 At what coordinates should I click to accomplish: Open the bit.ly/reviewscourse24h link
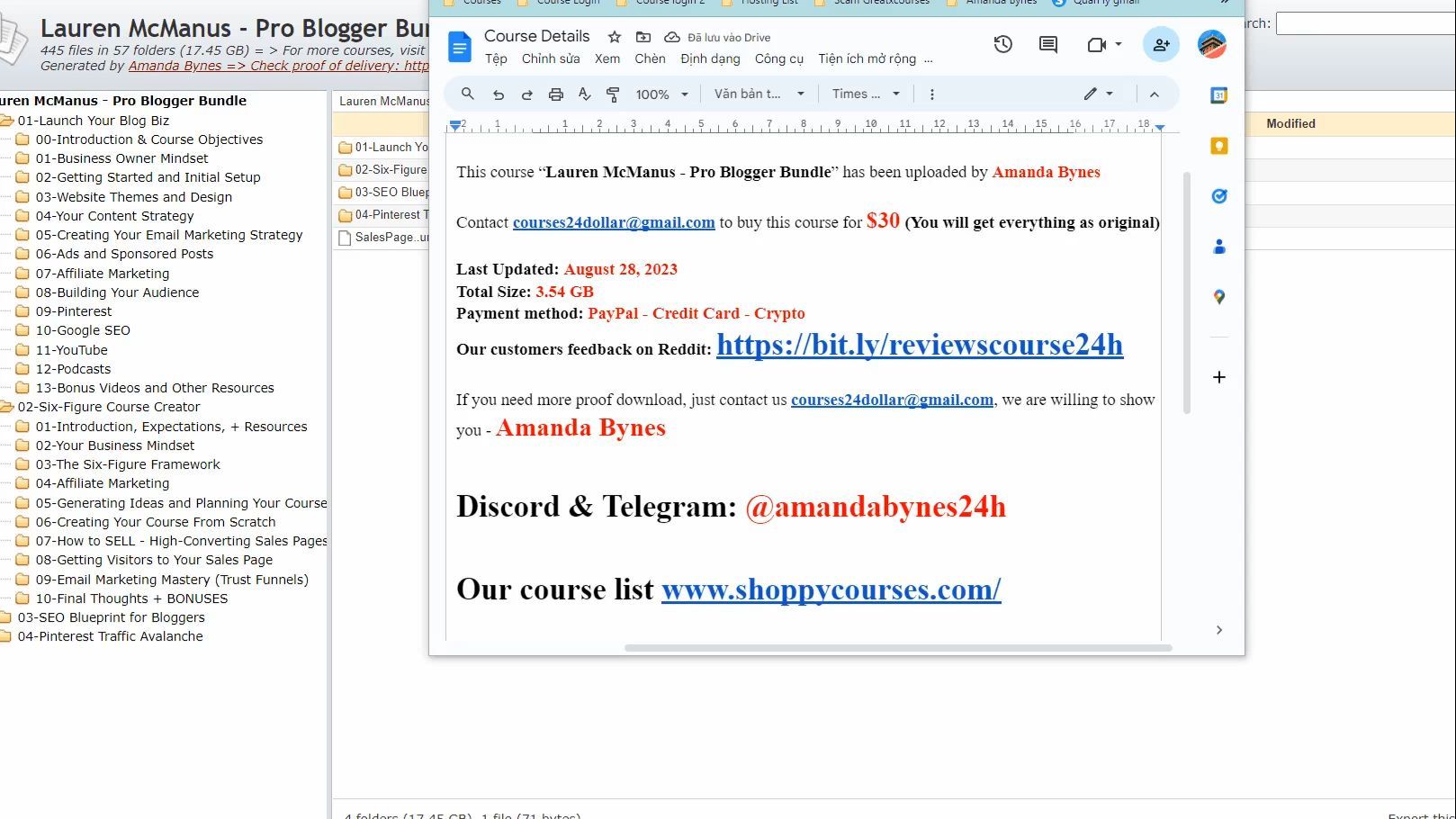coord(920,345)
